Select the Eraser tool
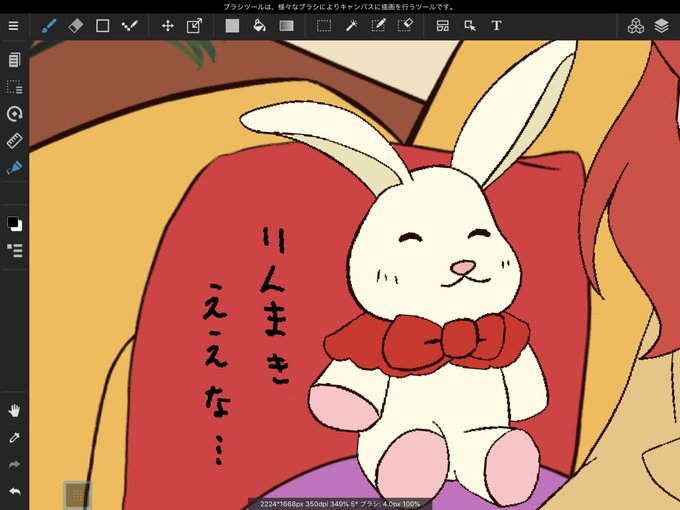Image resolution: width=680 pixels, height=510 pixels. click(x=76, y=26)
